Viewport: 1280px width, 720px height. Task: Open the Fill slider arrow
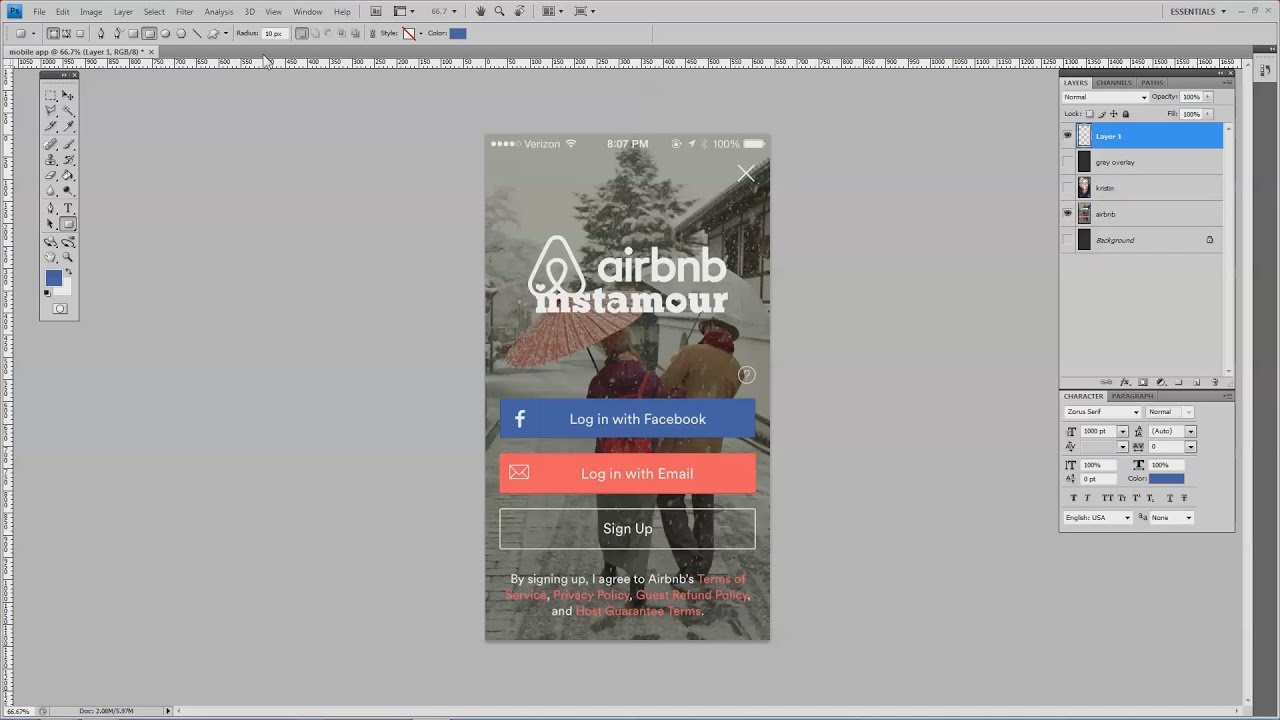(1207, 114)
